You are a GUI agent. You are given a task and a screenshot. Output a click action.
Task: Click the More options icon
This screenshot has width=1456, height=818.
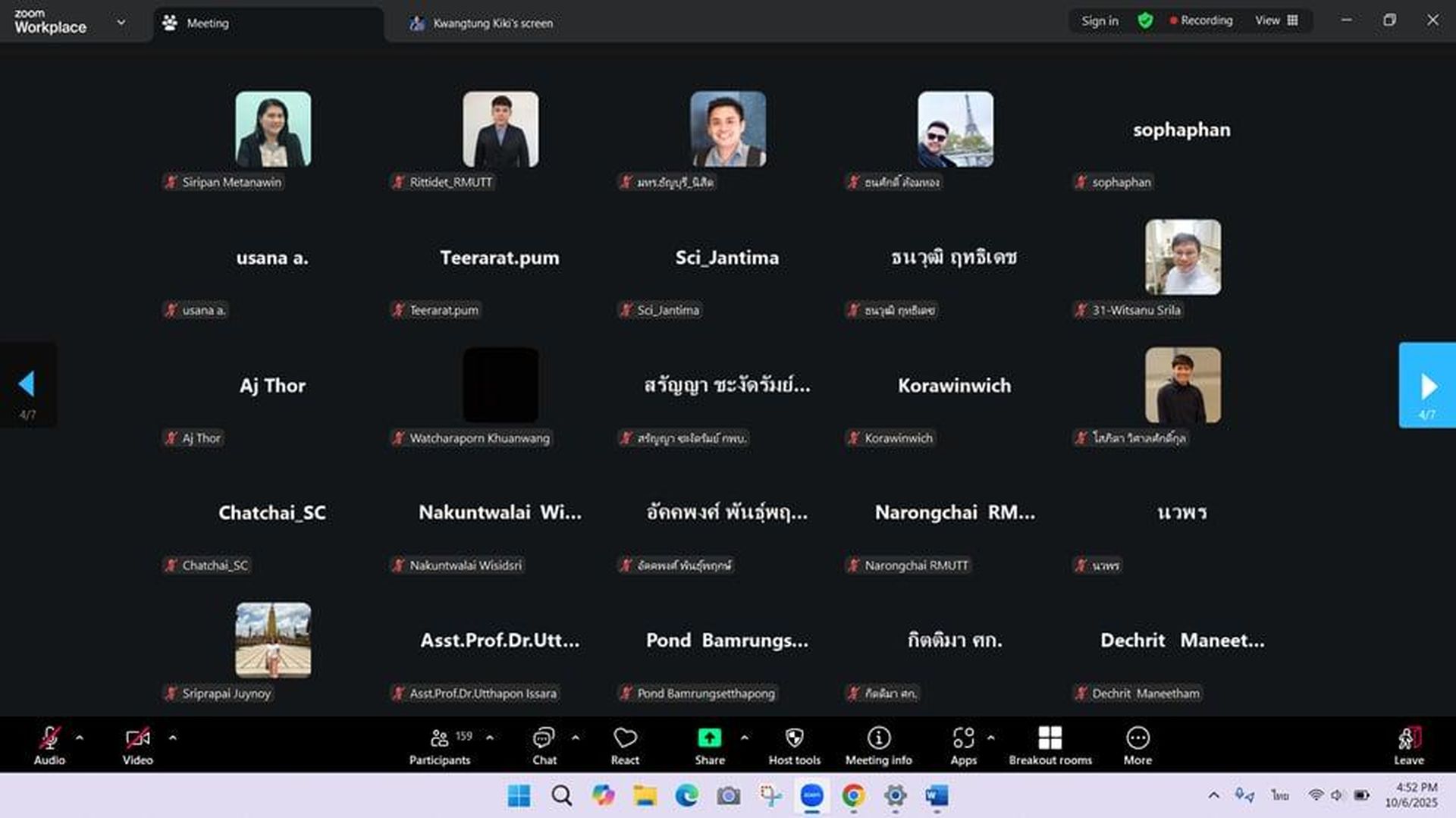[x=1137, y=745]
